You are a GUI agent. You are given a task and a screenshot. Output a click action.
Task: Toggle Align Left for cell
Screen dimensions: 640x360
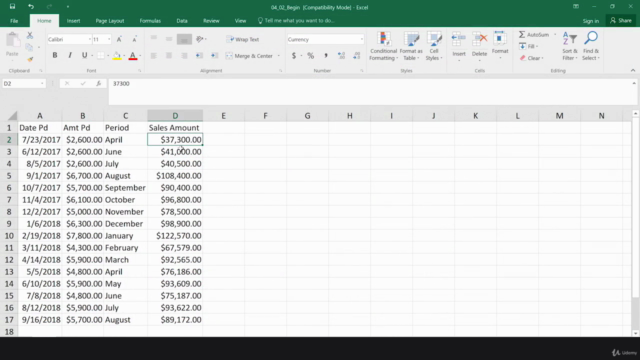point(153,56)
